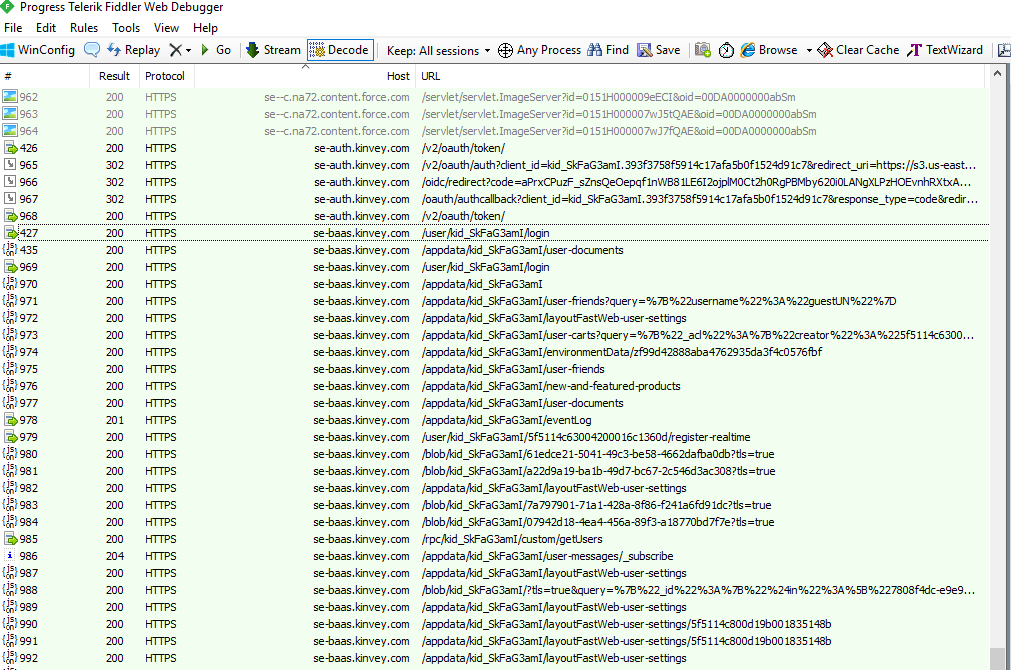Screen dimensions: 1011x670
Task: Select URL /v2/oauth/token/ of session 968
Action: [x=463, y=216]
